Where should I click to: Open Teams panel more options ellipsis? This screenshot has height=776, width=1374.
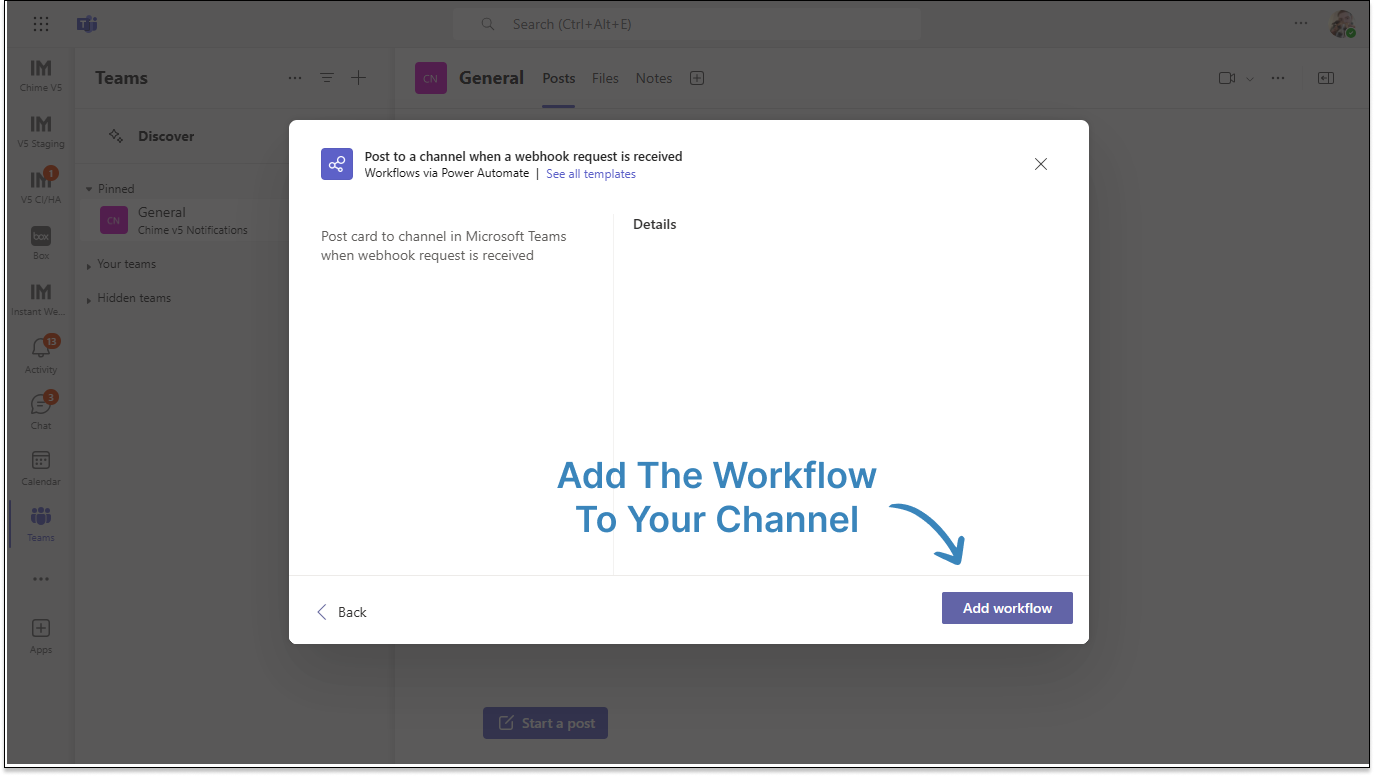(x=295, y=78)
